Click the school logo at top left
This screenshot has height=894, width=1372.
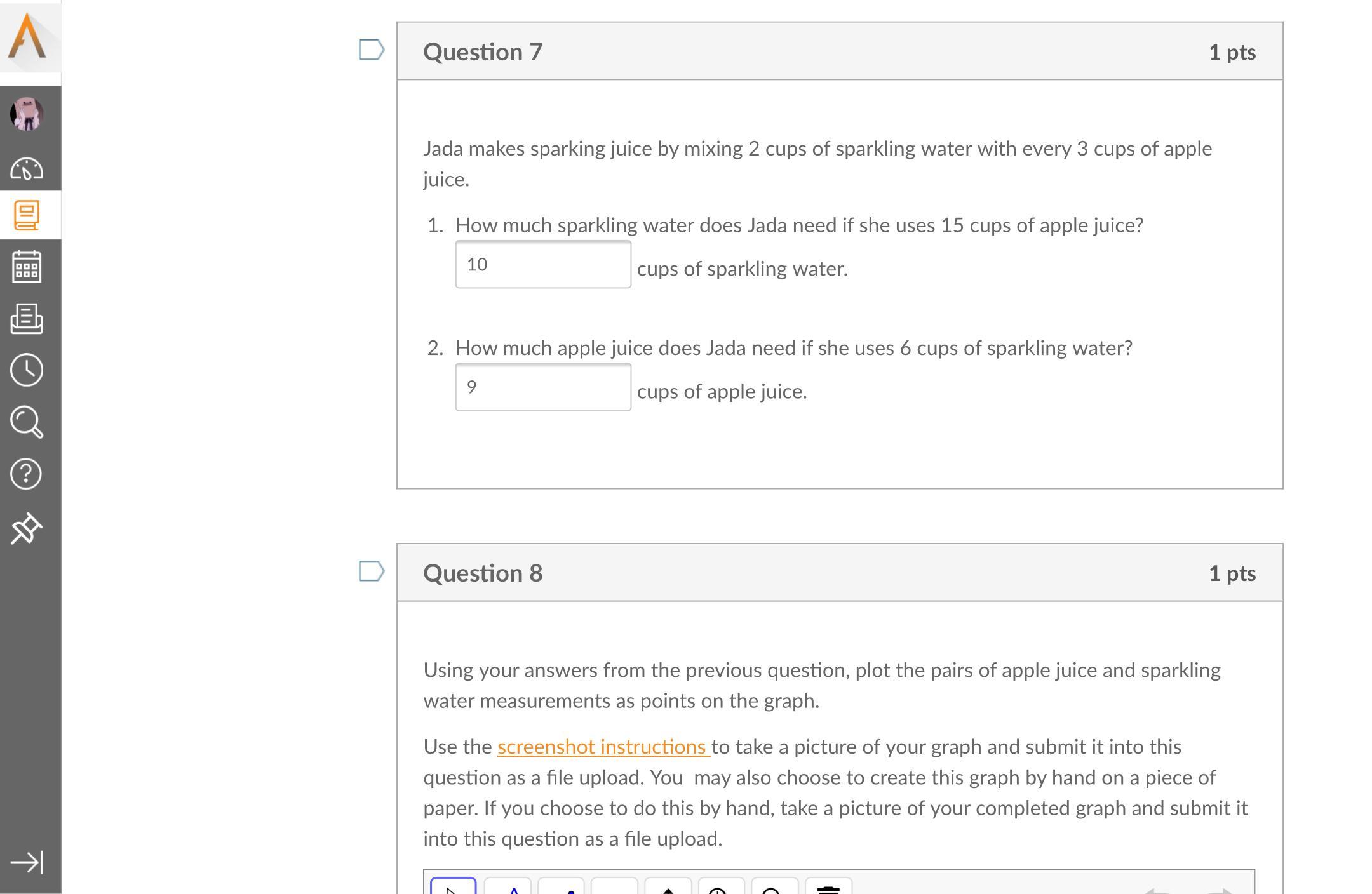(x=28, y=37)
